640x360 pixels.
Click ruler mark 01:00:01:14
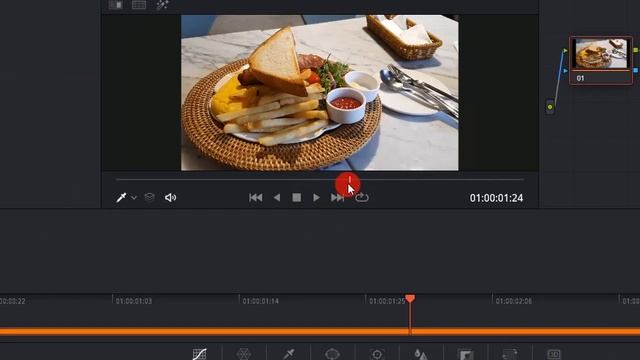260,301
